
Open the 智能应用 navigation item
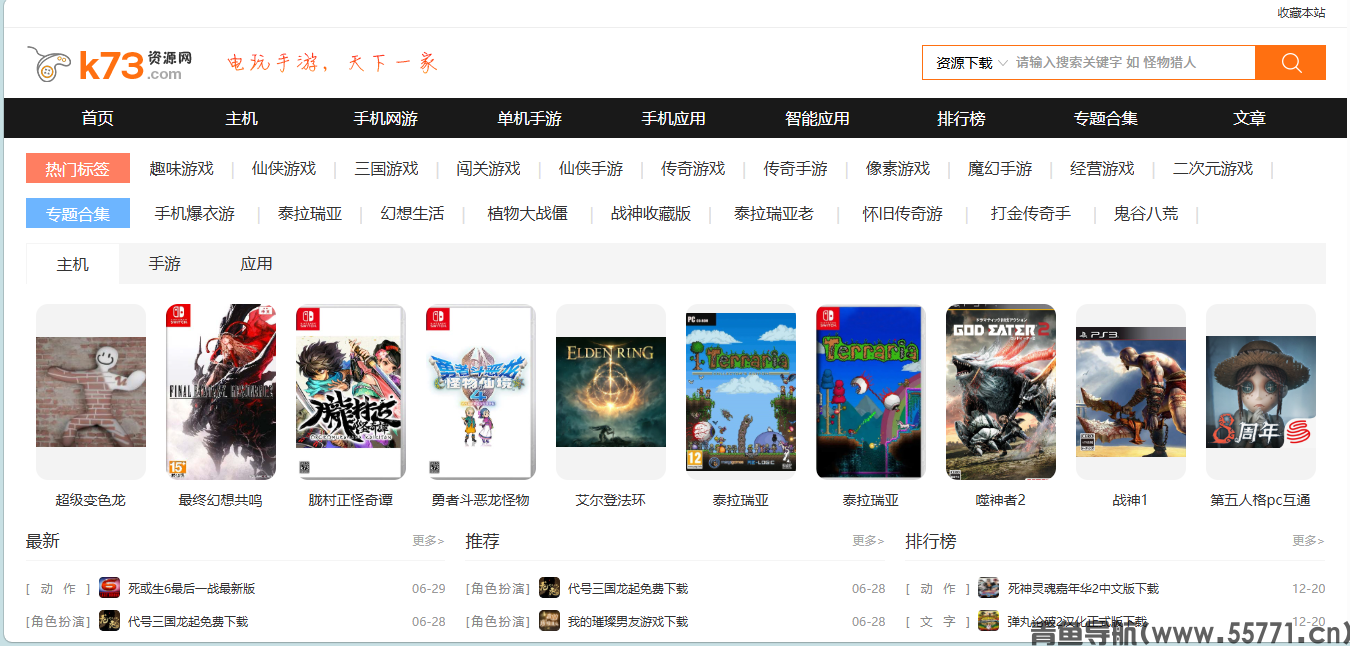click(x=818, y=118)
